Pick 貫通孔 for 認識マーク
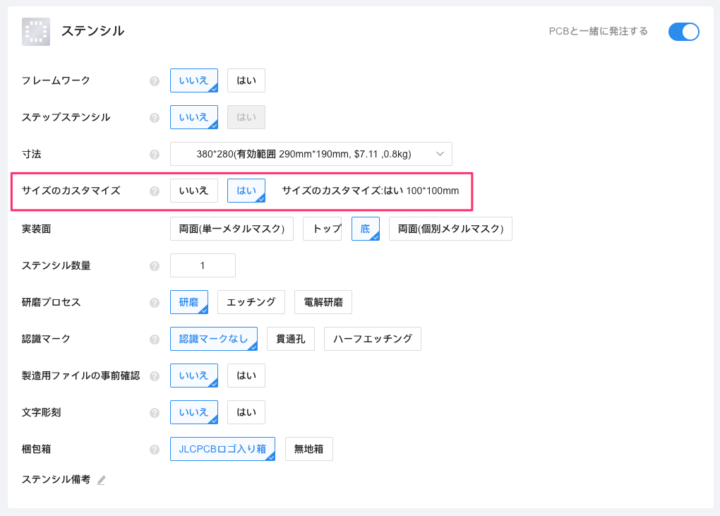The image size is (720, 516). point(291,339)
